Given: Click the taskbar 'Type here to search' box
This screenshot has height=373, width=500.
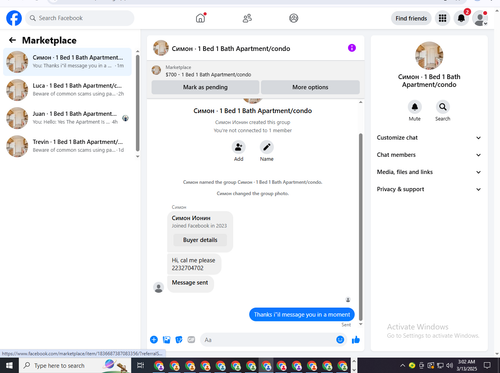Looking at the screenshot, I should 75,366.
